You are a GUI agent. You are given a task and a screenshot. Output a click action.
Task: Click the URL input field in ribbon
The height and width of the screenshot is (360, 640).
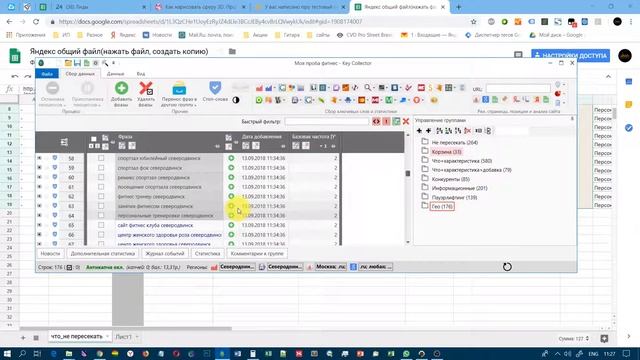coord(518,89)
